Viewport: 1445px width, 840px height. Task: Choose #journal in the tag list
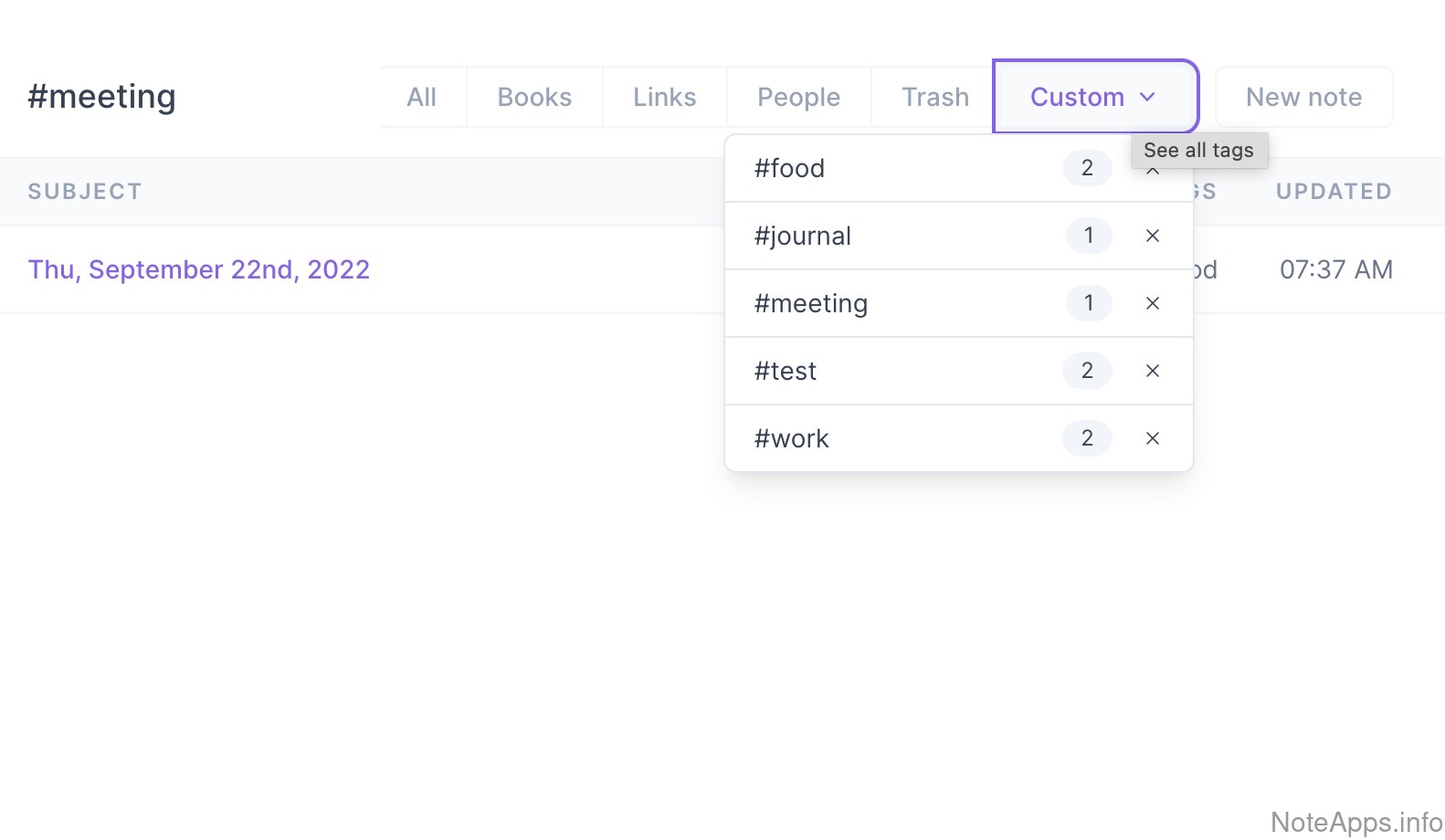[x=802, y=236]
